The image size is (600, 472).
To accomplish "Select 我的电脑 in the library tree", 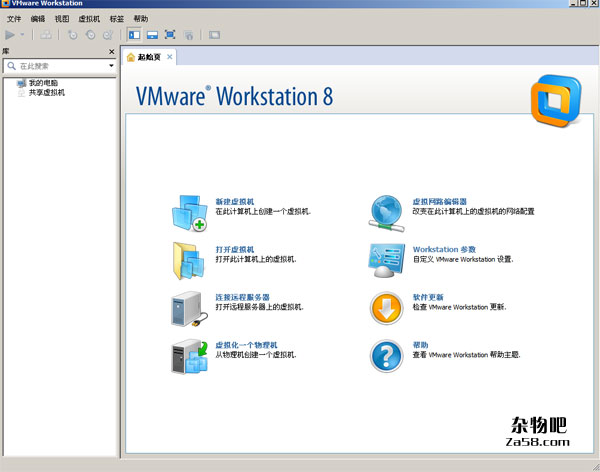I will click(43, 83).
